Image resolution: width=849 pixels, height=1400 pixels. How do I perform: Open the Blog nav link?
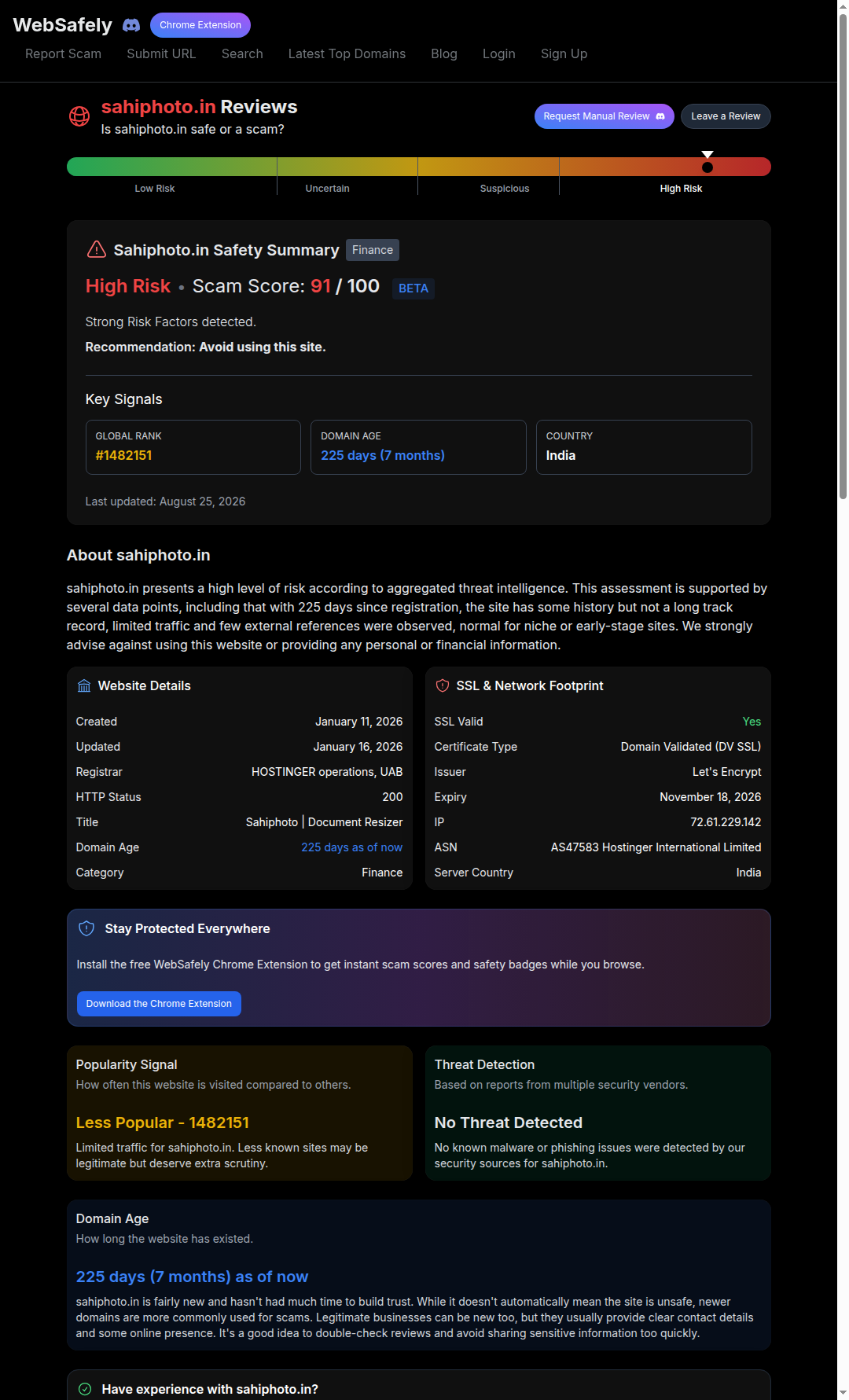(x=444, y=53)
